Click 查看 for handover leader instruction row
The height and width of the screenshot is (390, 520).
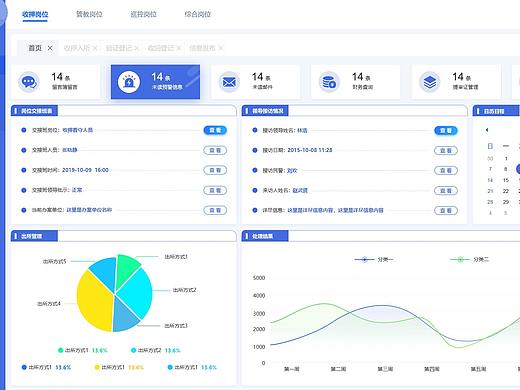coord(215,190)
